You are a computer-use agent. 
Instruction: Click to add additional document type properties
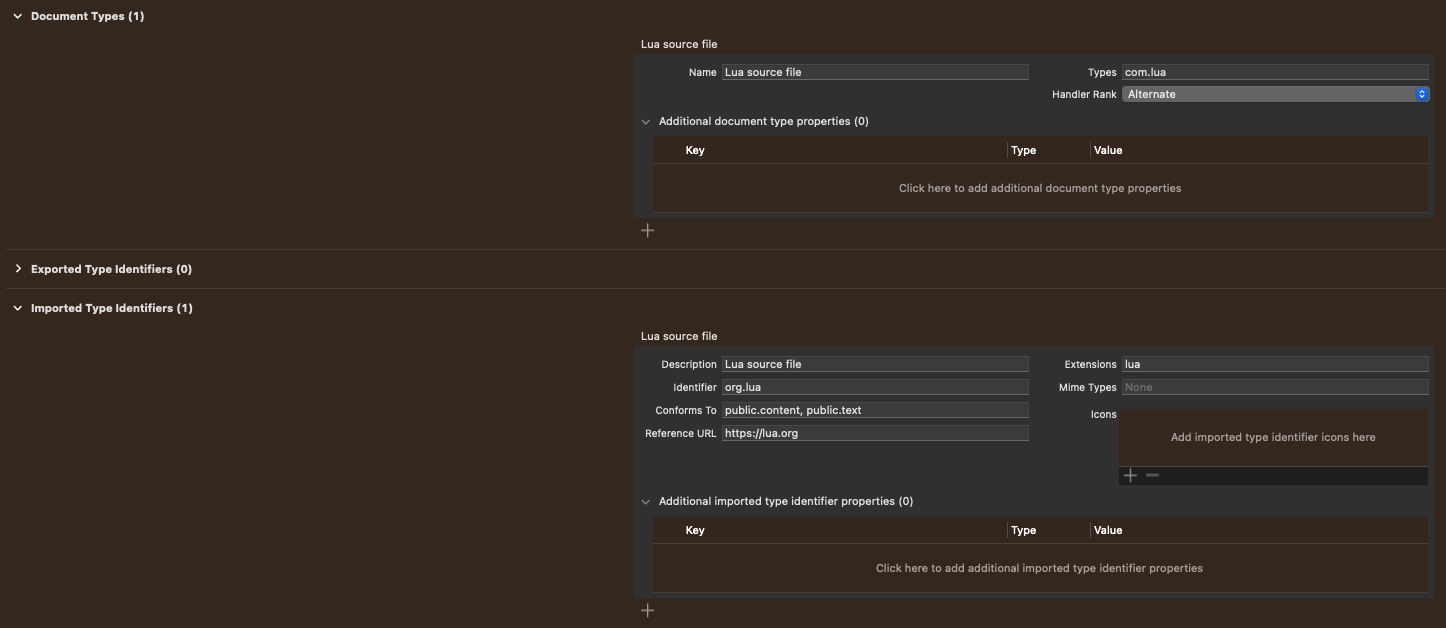tap(1040, 187)
